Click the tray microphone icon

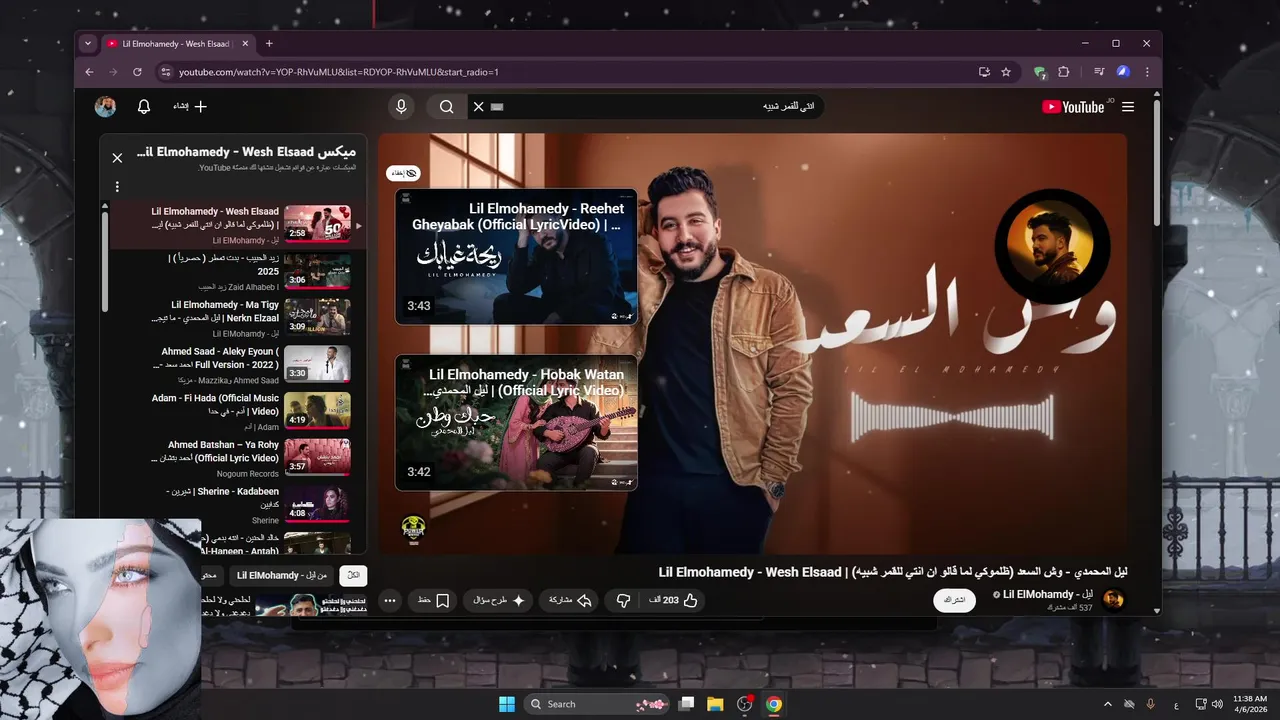click(x=1150, y=704)
